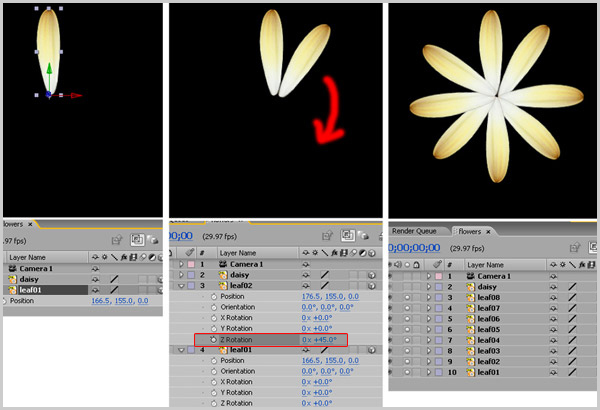This screenshot has height=410, width=600.
Task: Click daisy footage icon in left timeline
Action: click(x=12, y=279)
